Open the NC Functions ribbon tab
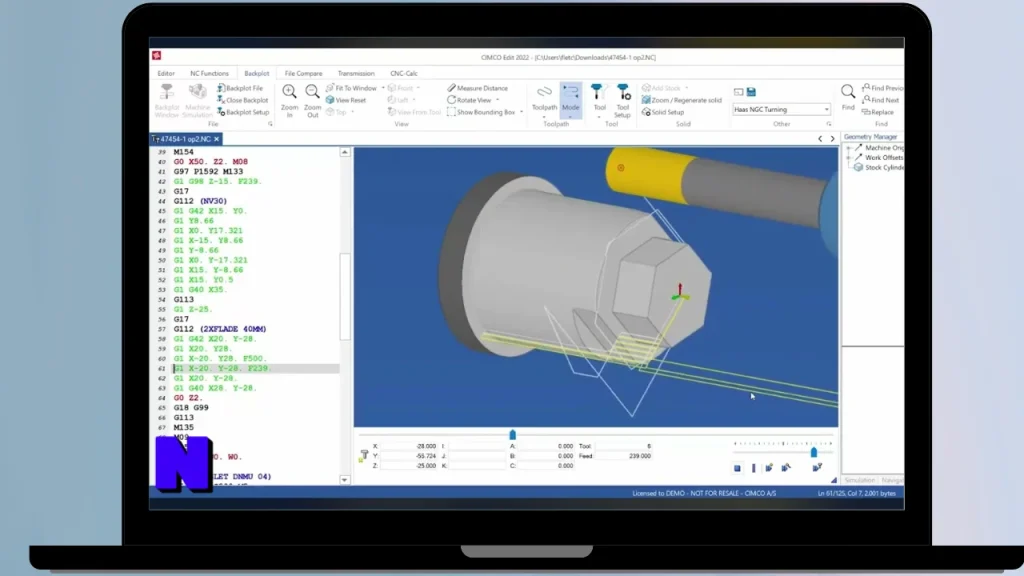Screen dimensions: 1024x576 point(209,74)
